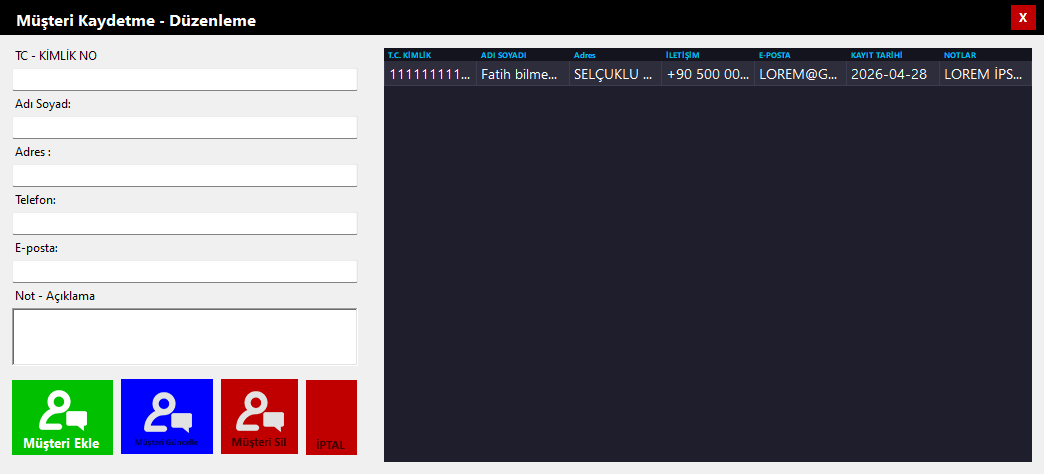The image size is (1044, 474).
Task: Select the NOTLAR column header
Action: [985, 55]
